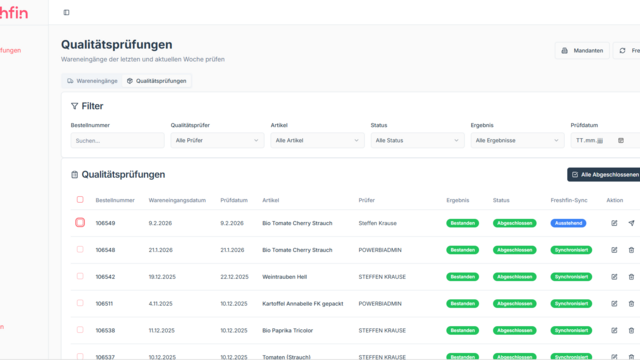Screen dimensions: 640x360
Task: Edit quality check 106542
Action: (x=614, y=277)
